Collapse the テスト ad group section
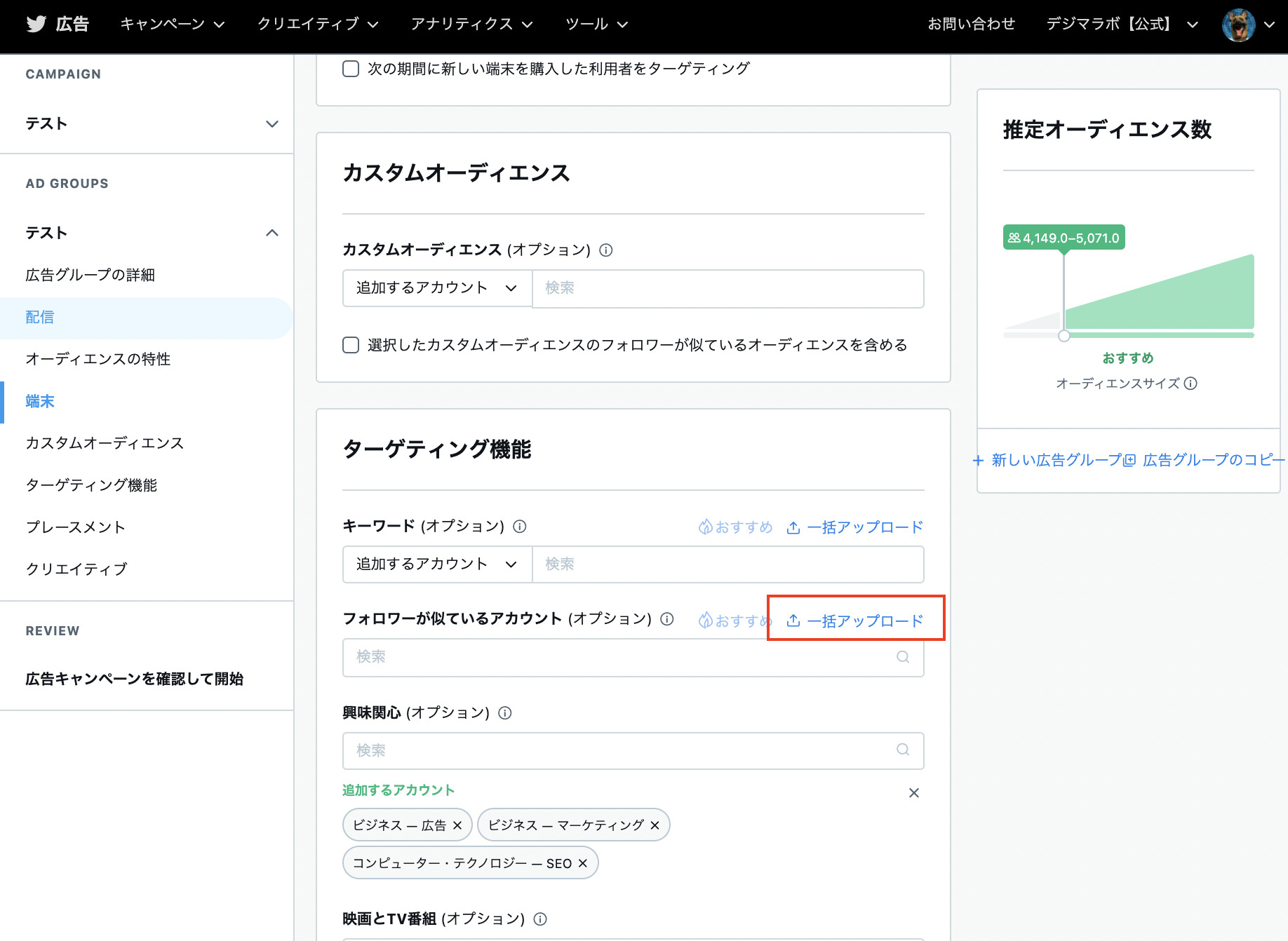 click(272, 233)
